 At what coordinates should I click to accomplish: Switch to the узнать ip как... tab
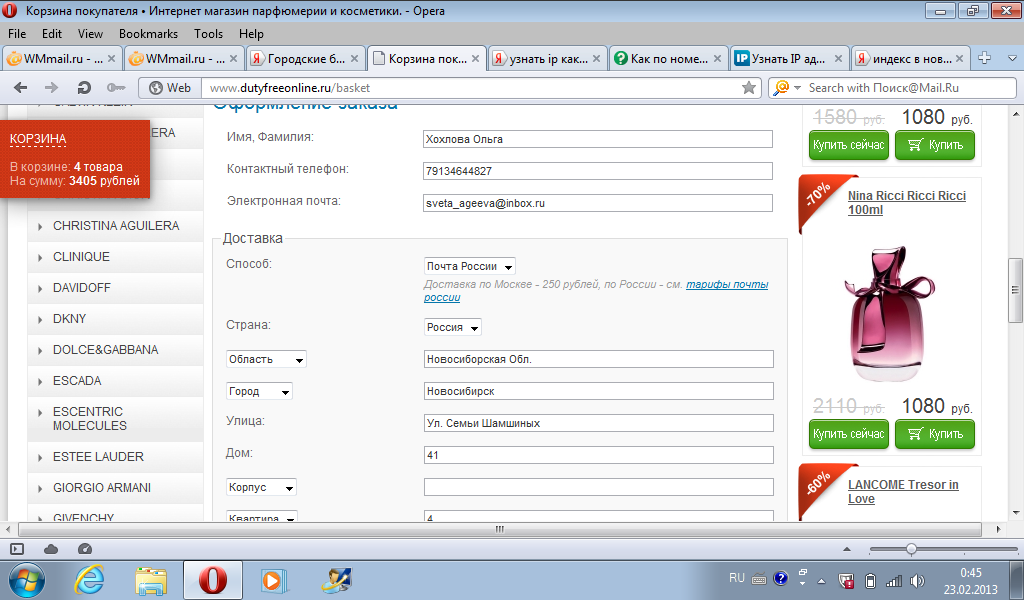548,59
